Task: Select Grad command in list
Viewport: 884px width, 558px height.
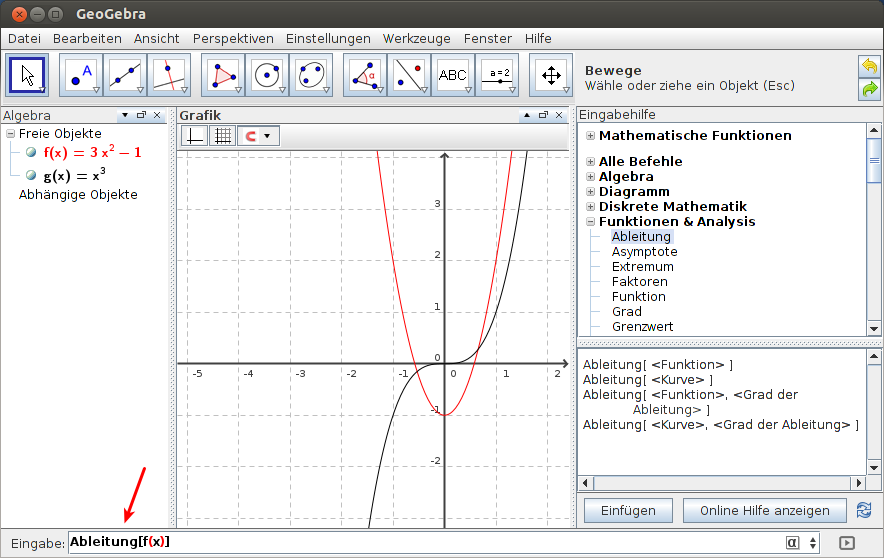Action: pos(627,312)
